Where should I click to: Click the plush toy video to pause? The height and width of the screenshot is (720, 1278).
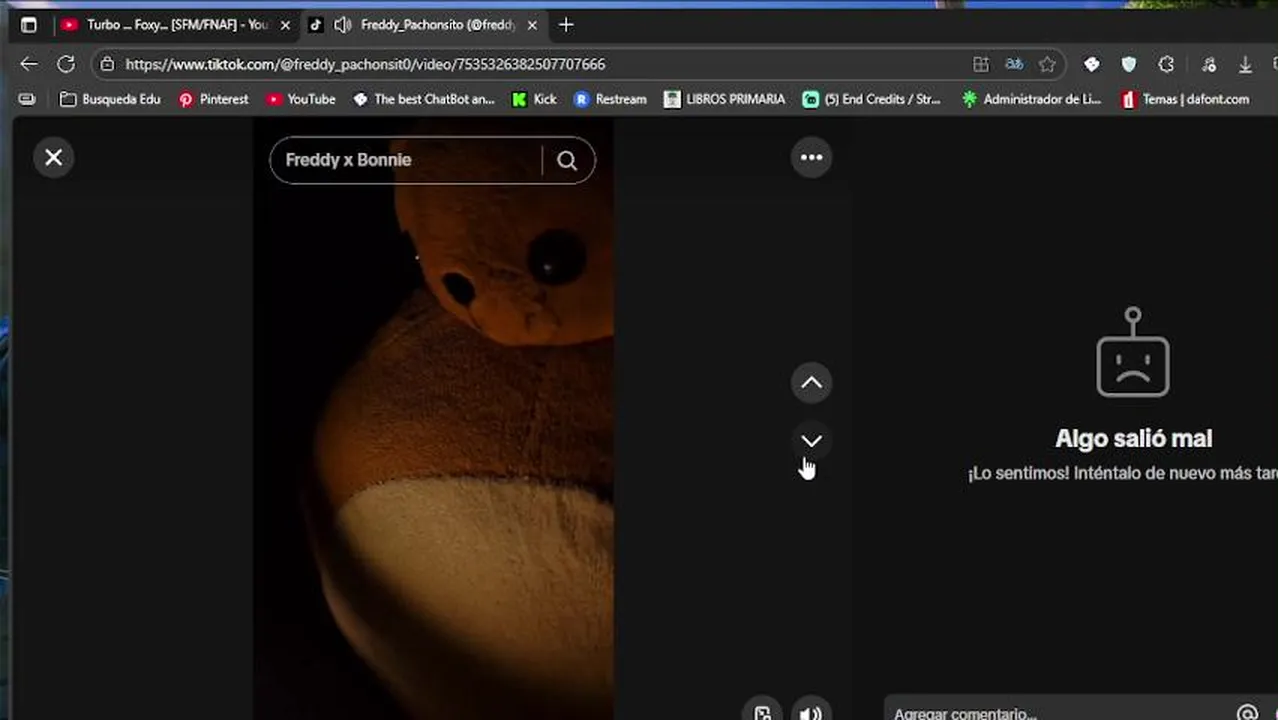coord(433,420)
